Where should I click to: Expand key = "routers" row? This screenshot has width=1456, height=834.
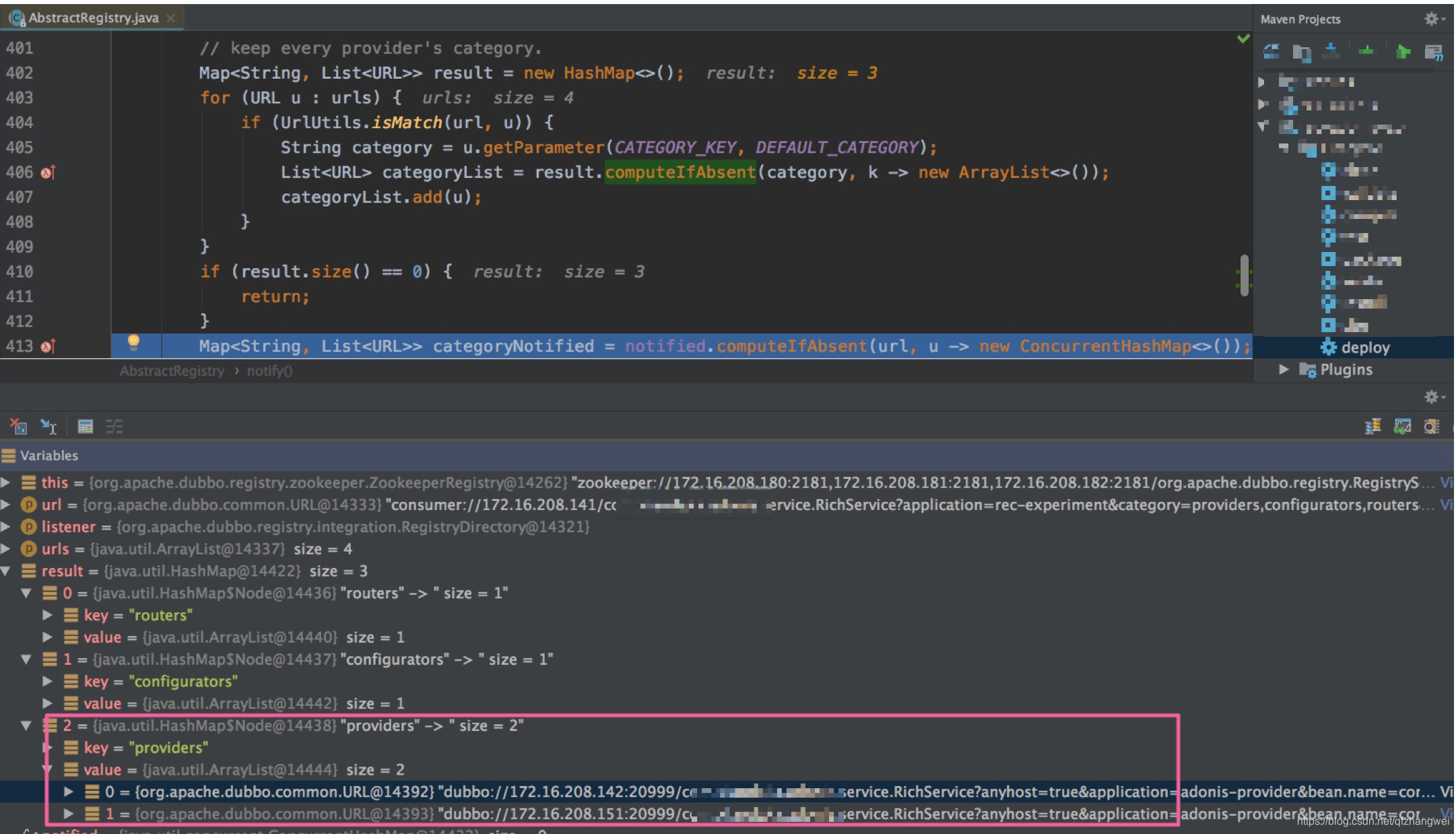(x=47, y=615)
